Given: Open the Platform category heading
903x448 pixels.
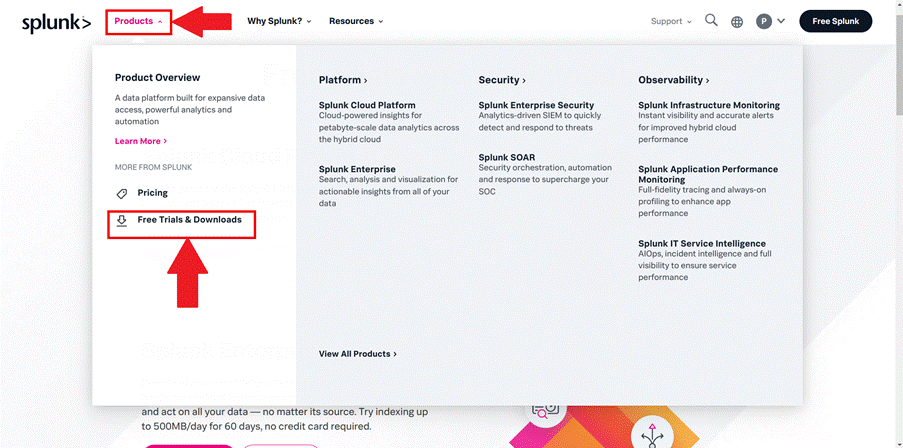Looking at the screenshot, I should click(x=343, y=80).
